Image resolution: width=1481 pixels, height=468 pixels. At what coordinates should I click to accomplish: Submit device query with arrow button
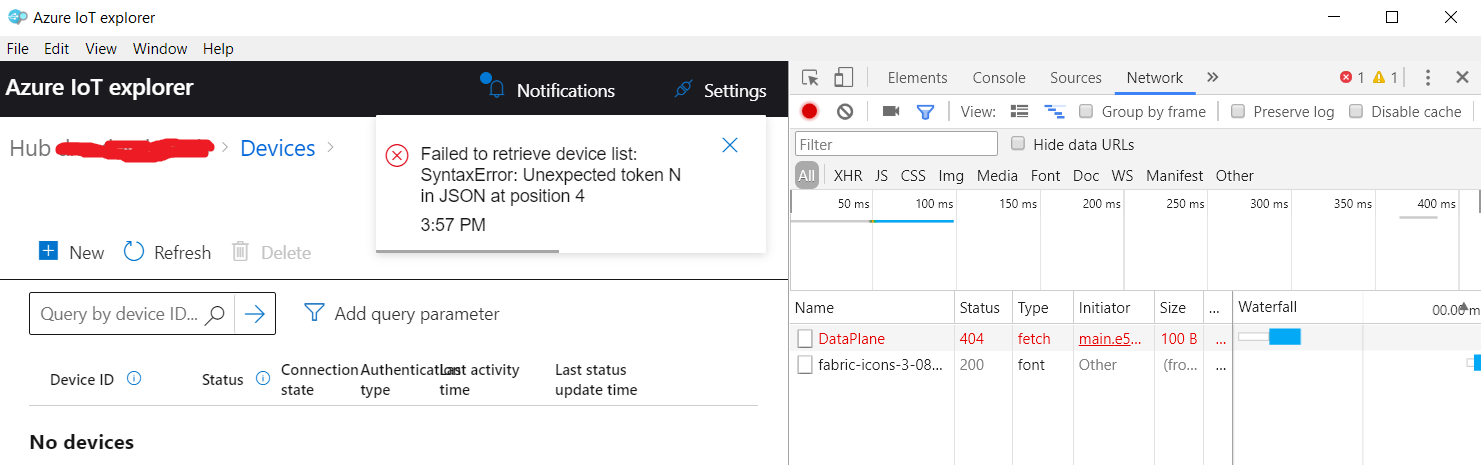[255, 314]
